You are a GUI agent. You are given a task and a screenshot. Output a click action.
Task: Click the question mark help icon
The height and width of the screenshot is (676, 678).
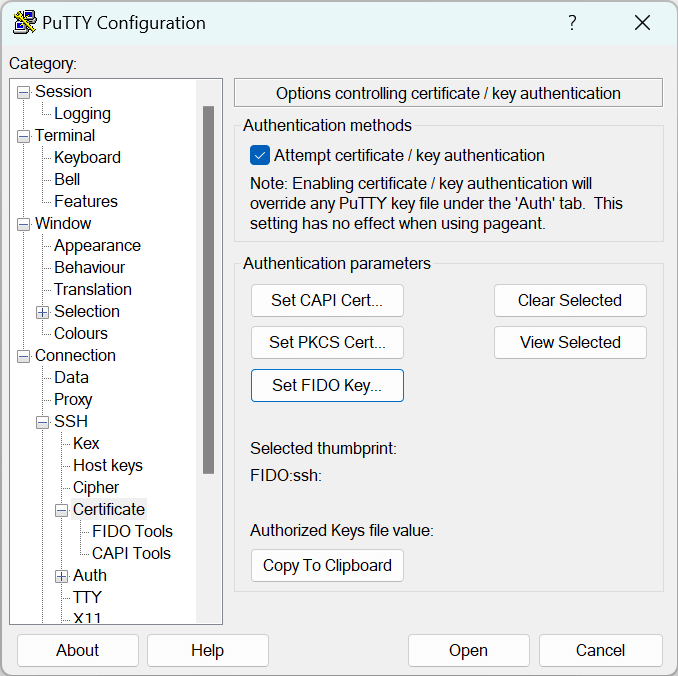click(x=572, y=22)
